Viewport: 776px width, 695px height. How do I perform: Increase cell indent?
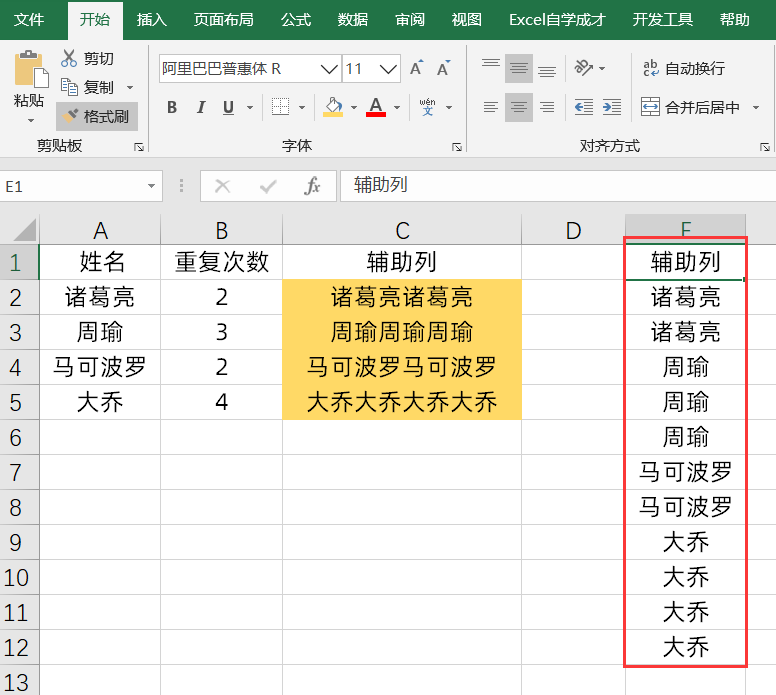coord(612,107)
